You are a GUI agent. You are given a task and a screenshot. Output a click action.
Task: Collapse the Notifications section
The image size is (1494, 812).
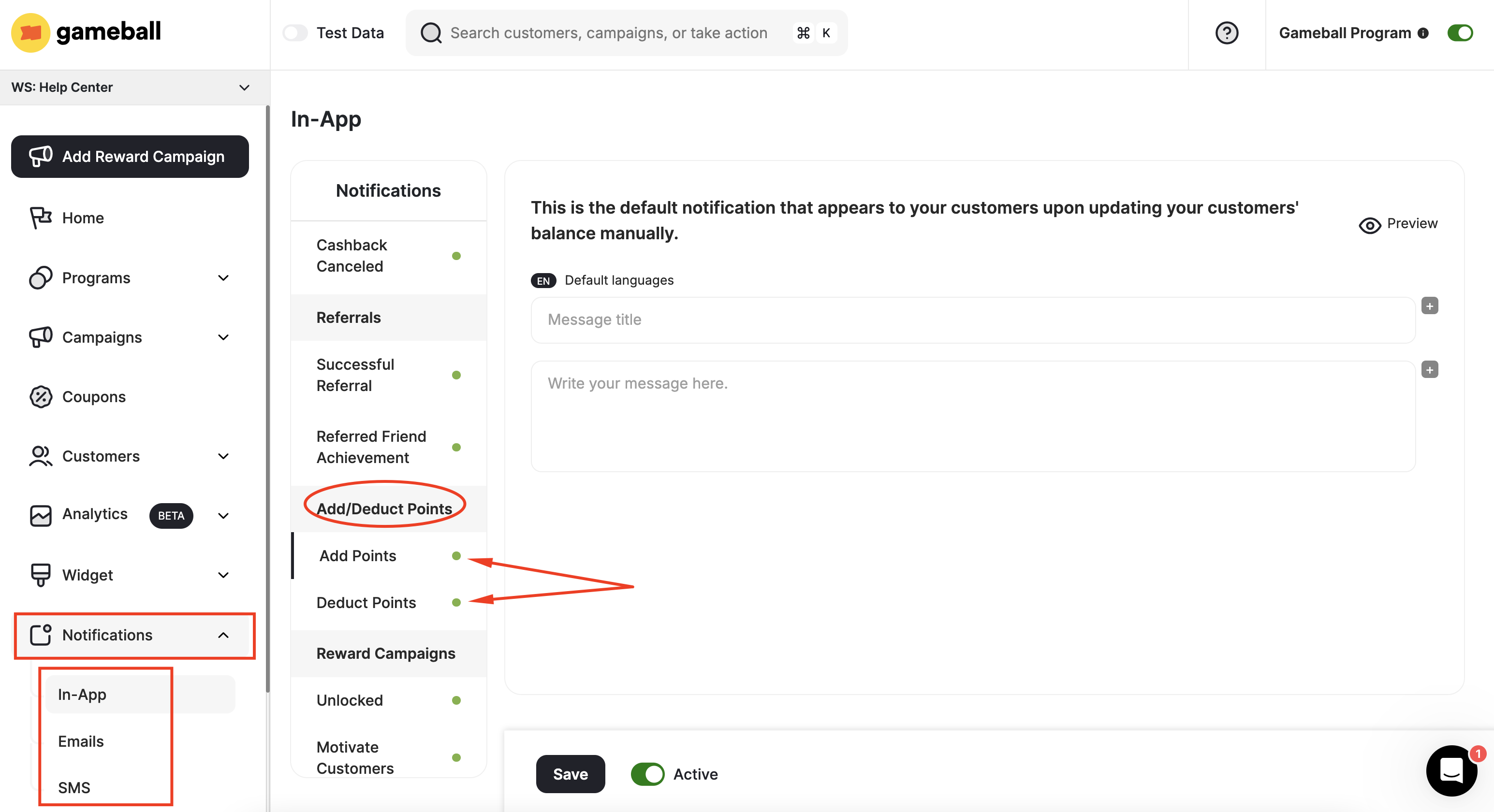(223, 635)
